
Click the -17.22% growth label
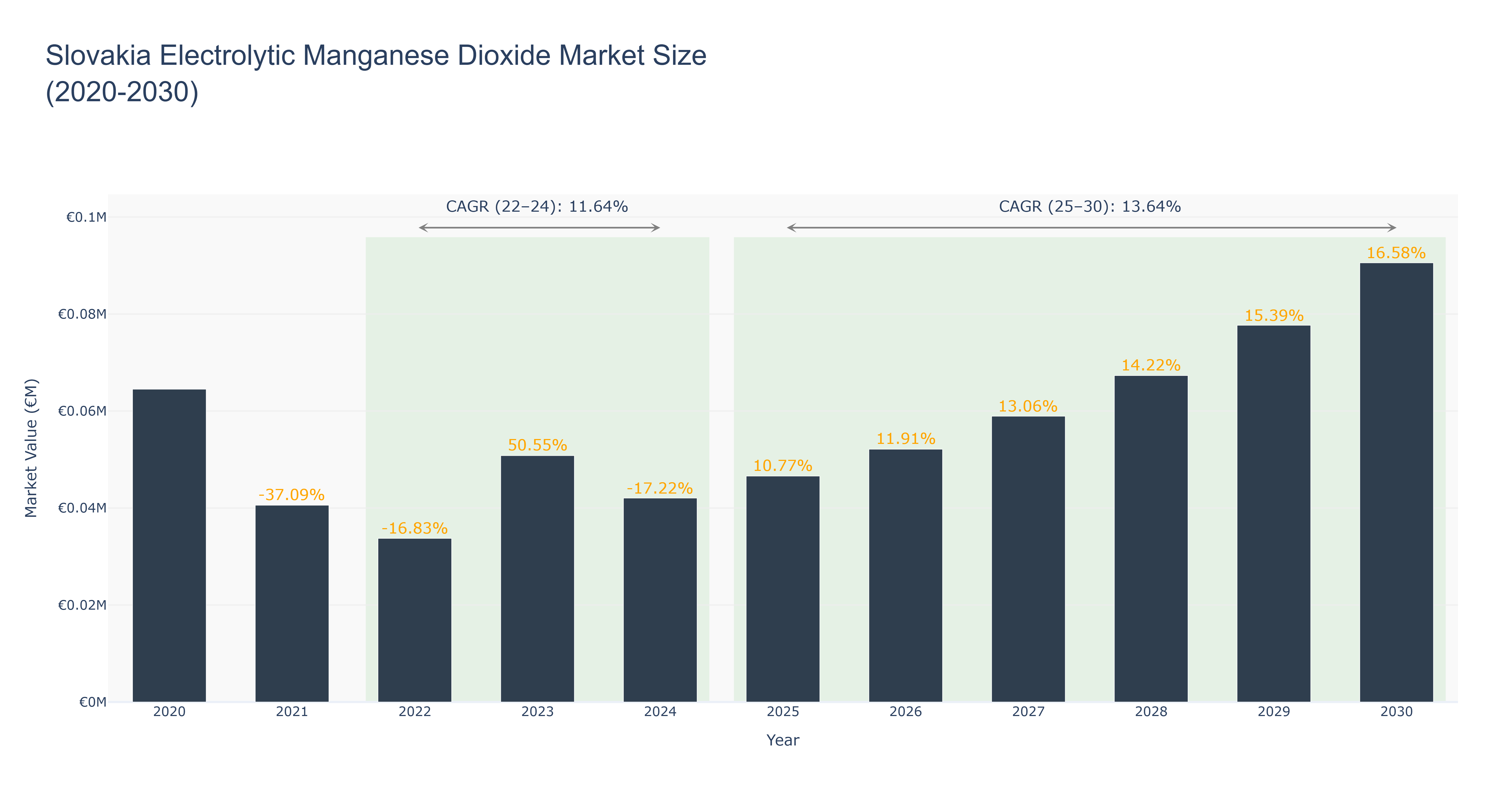660,488
